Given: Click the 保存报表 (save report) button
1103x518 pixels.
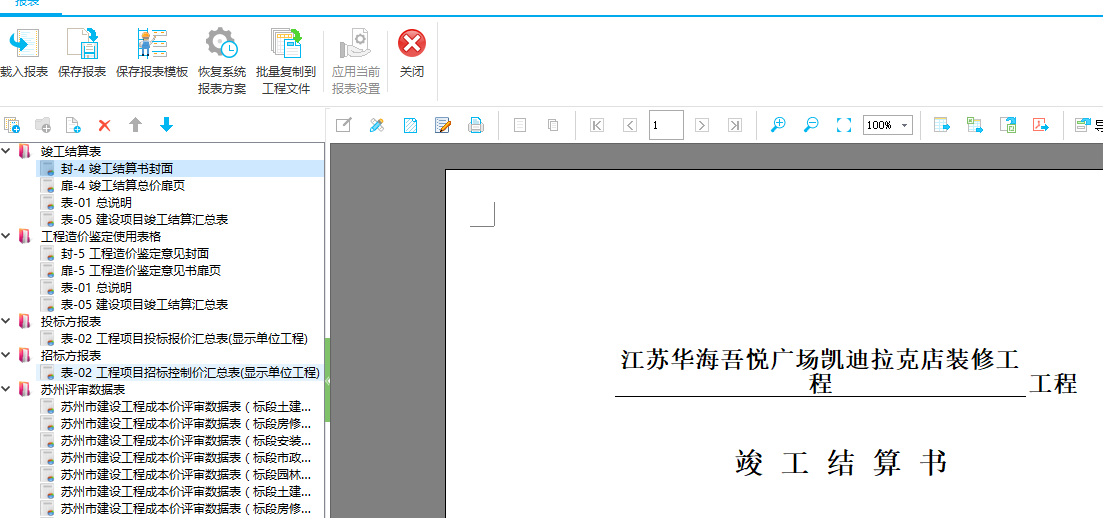Looking at the screenshot, I should 82,53.
